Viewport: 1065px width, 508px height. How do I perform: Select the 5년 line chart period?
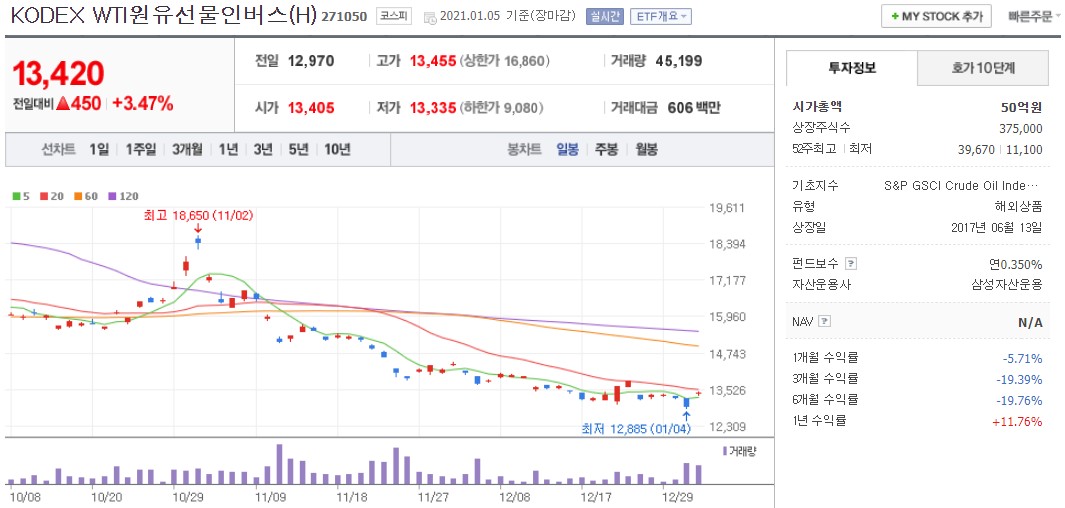[x=298, y=149]
